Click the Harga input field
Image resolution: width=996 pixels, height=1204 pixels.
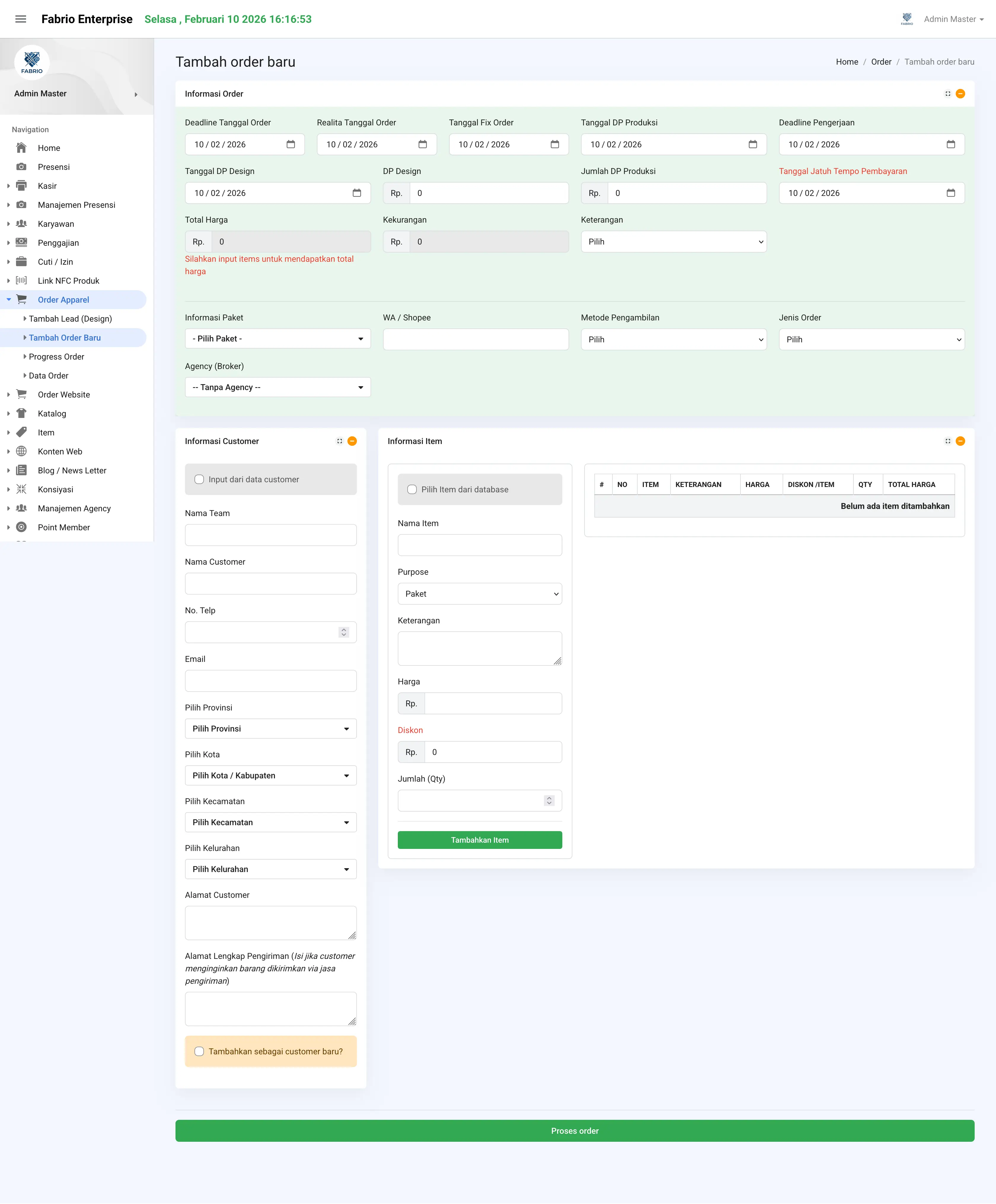(493, 703)
